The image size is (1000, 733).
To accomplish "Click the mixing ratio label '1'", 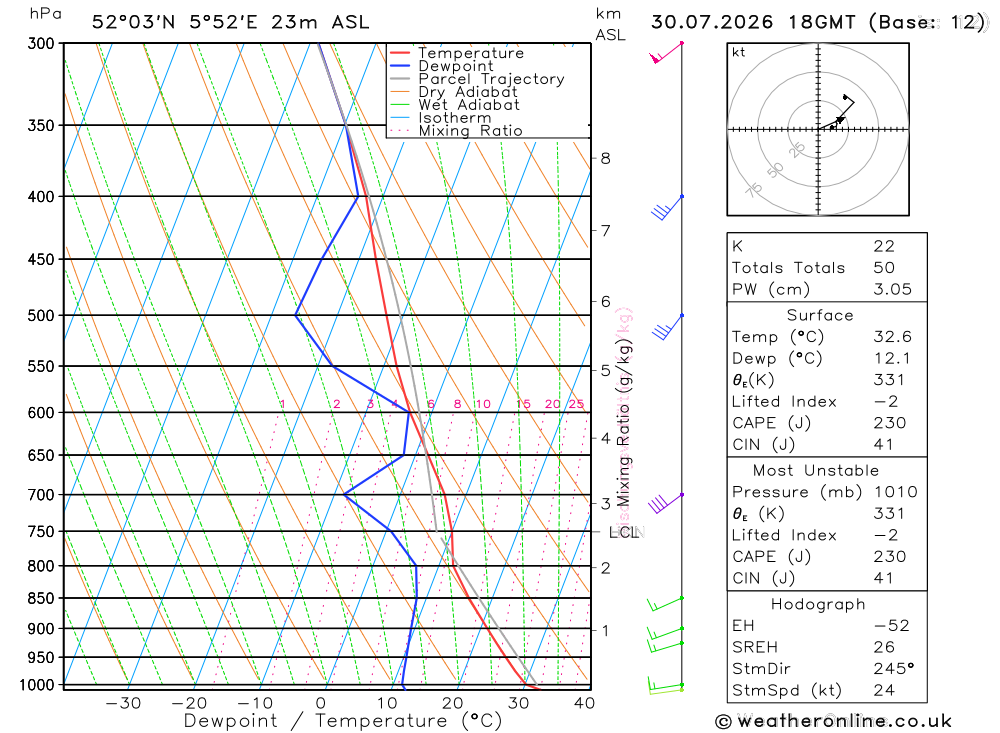I will point(283,404).
